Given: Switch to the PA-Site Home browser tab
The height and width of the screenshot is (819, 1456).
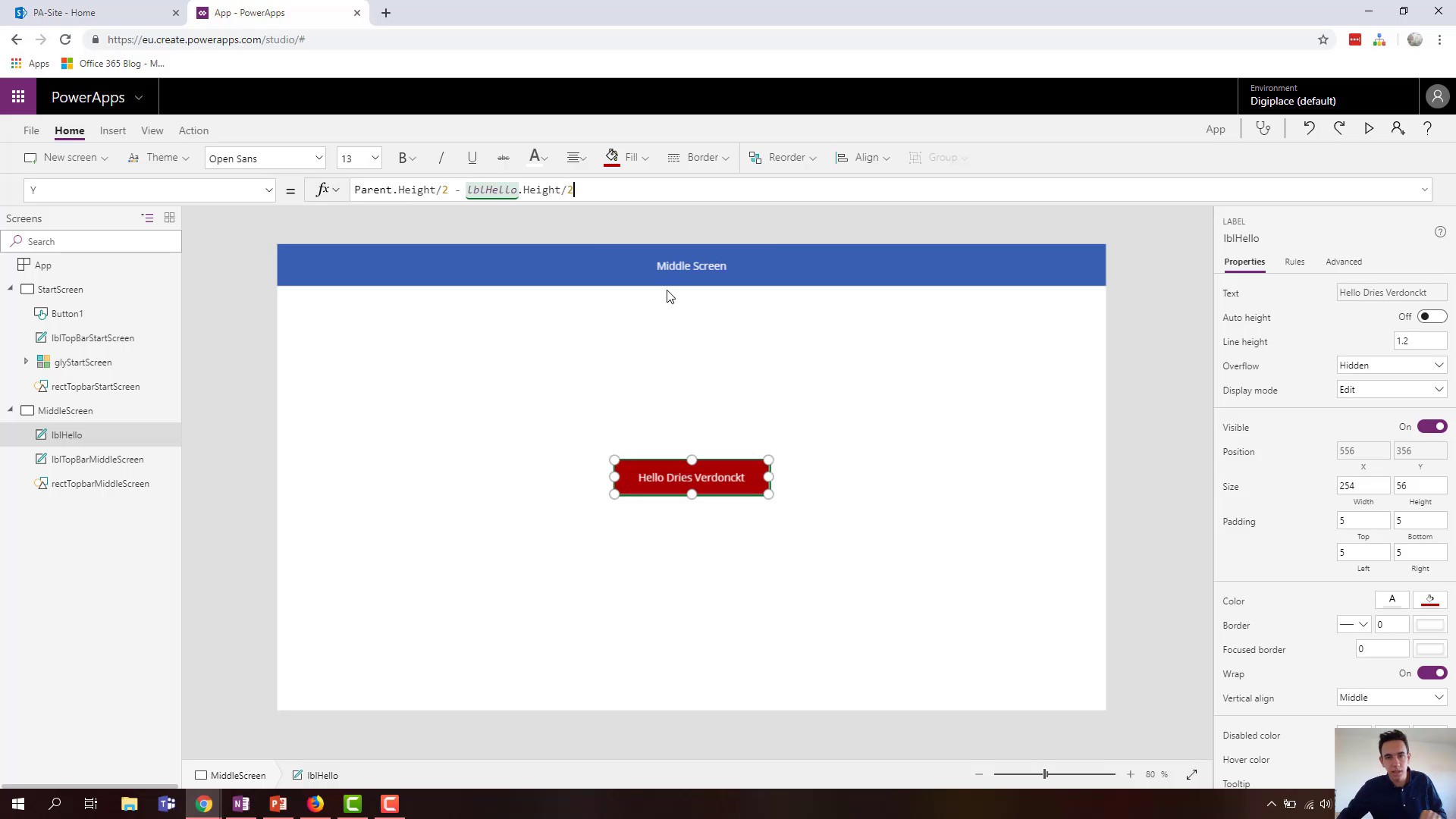Looking at the screenshot, I should [95, 13].
